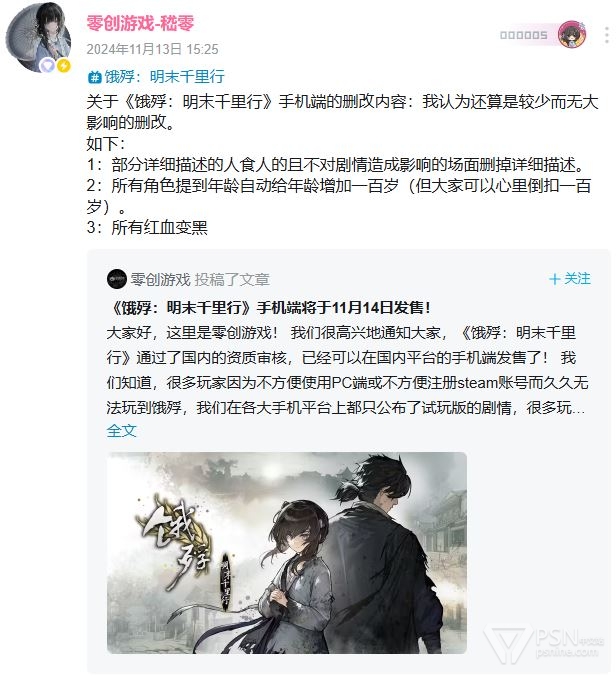Click the fan card avatar decoration

572,34
